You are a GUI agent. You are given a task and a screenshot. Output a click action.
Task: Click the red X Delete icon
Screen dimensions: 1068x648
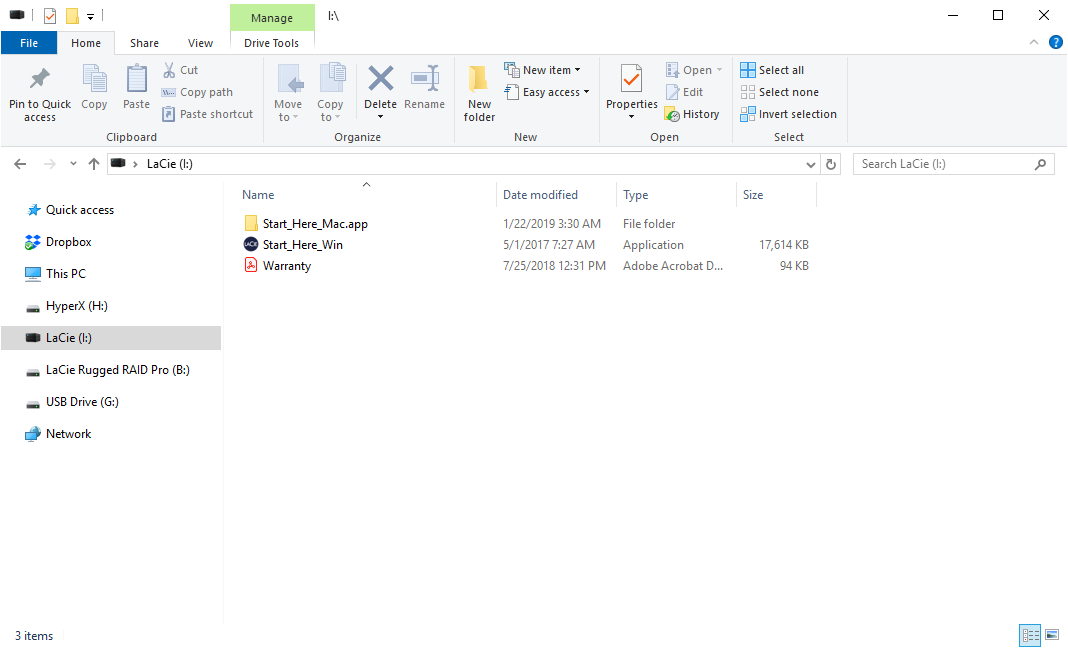point(380,80)
